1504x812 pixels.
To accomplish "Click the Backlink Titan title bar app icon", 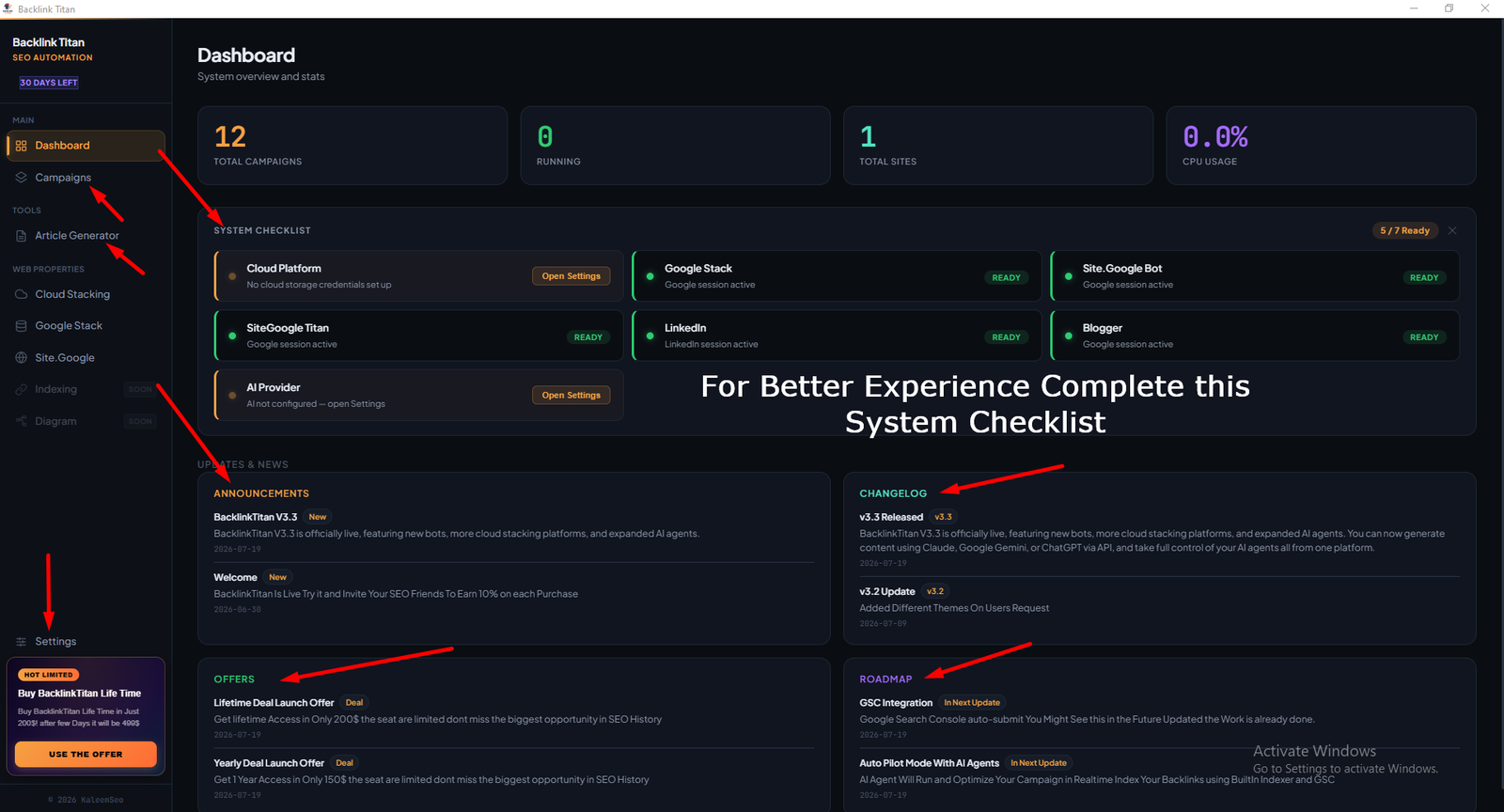I will pos(8,8).
